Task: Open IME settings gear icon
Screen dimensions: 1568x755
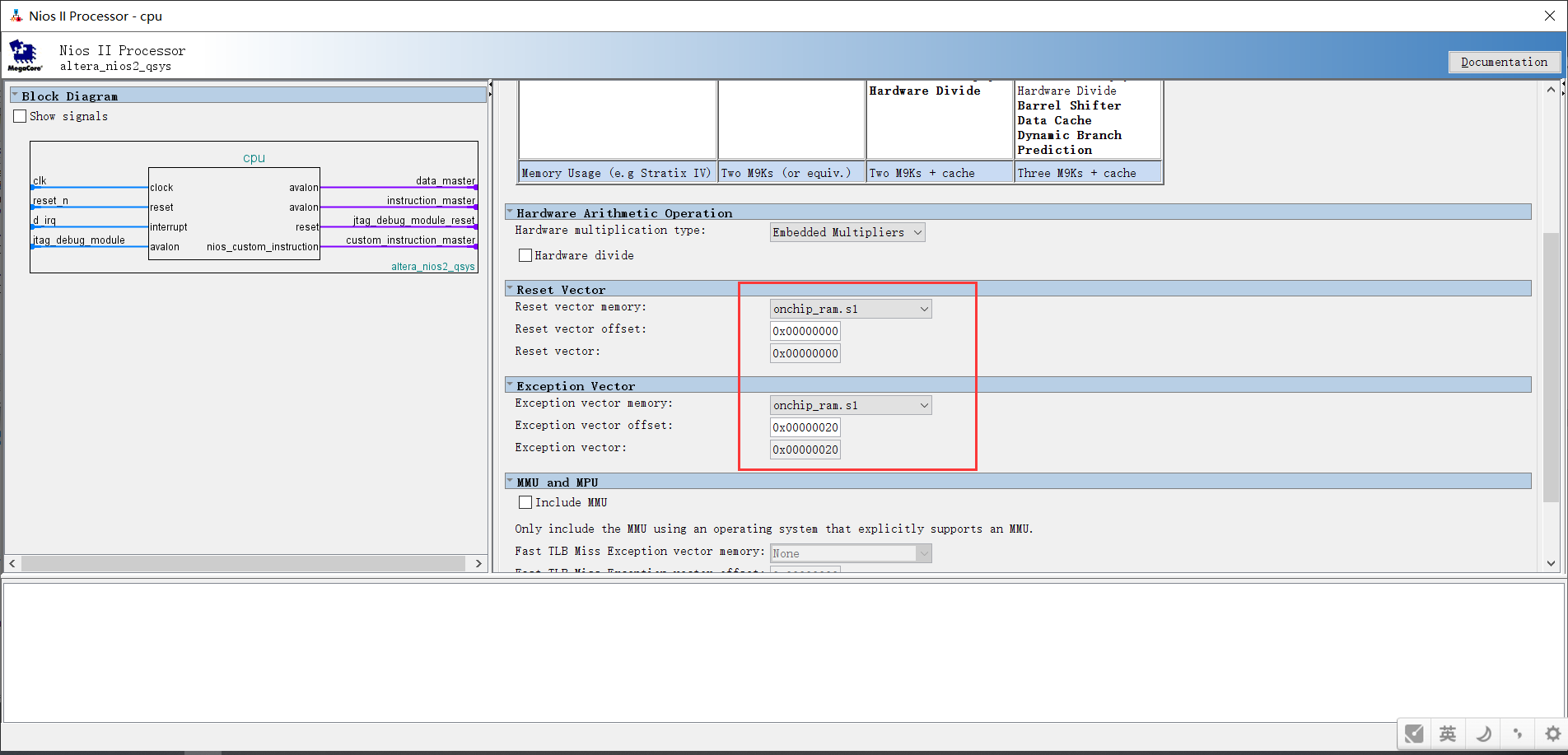Action: coord(1552,734)
